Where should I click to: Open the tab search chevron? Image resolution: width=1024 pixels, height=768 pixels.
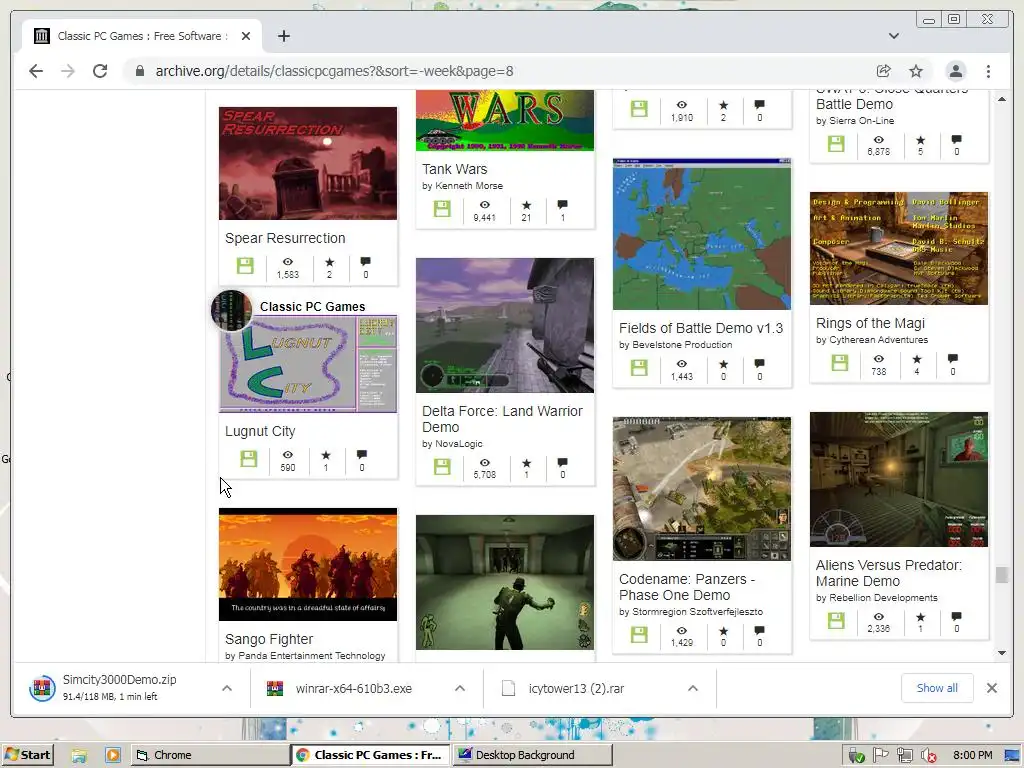click(893, 36)
